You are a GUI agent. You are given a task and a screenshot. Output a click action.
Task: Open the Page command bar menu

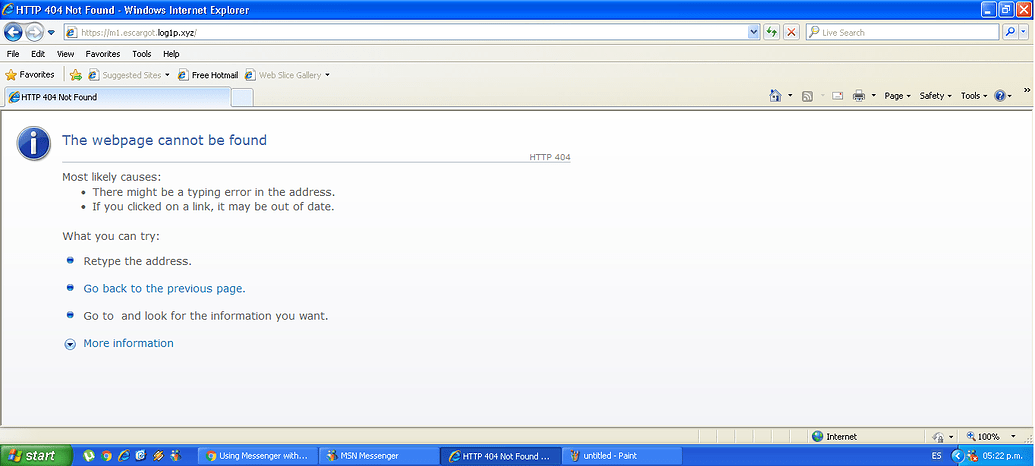pos(898,96)
